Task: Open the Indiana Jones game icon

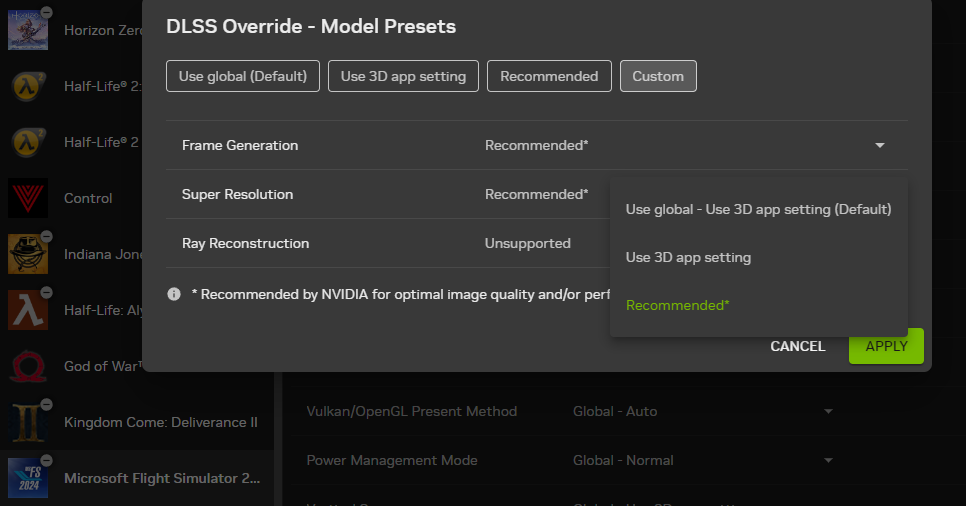Action: click(x=27, y=254)
